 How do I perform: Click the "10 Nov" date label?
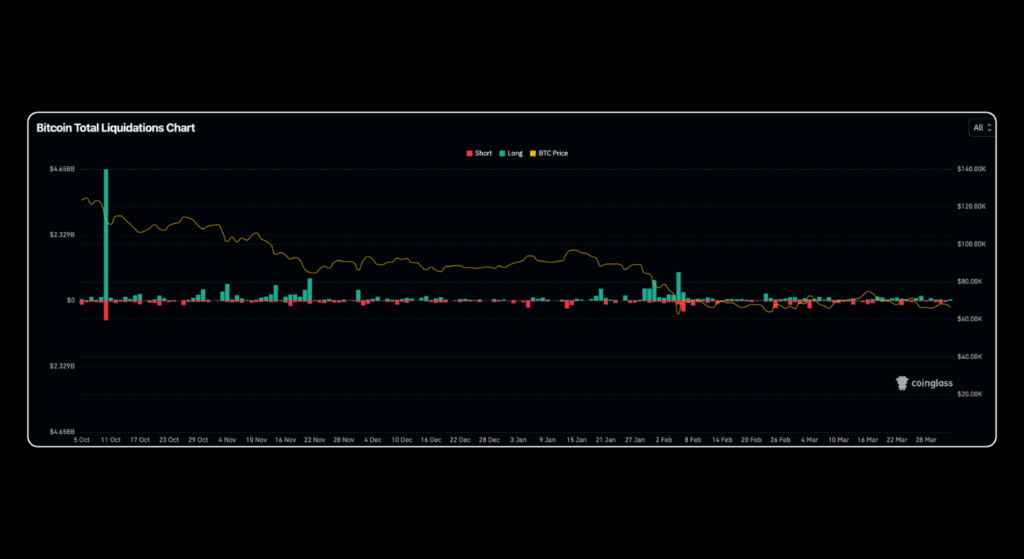coord(257,440)
